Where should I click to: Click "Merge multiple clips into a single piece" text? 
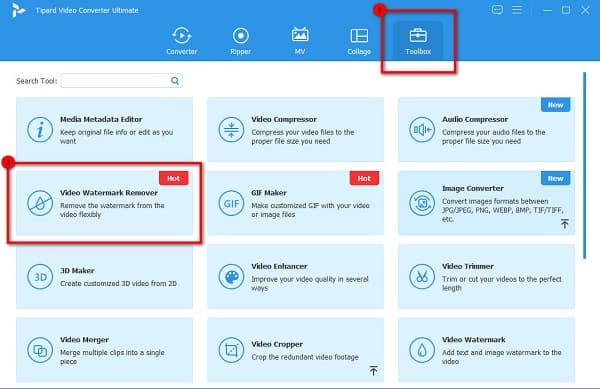click(112, 357)
